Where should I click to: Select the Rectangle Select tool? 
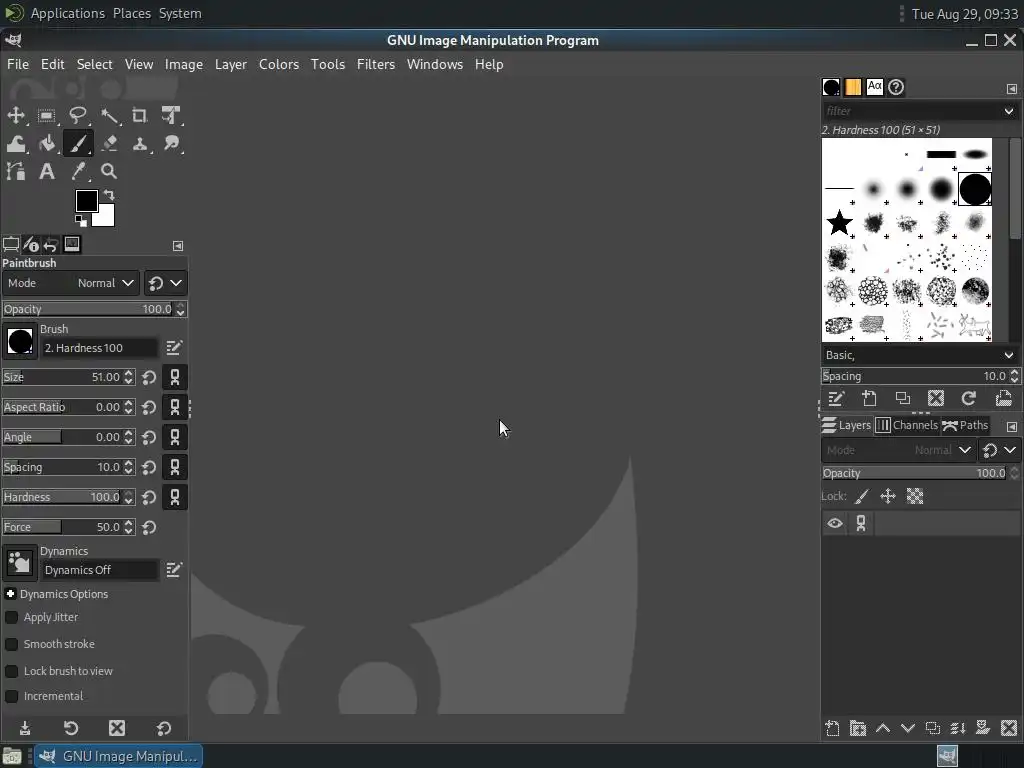point(46,116)
